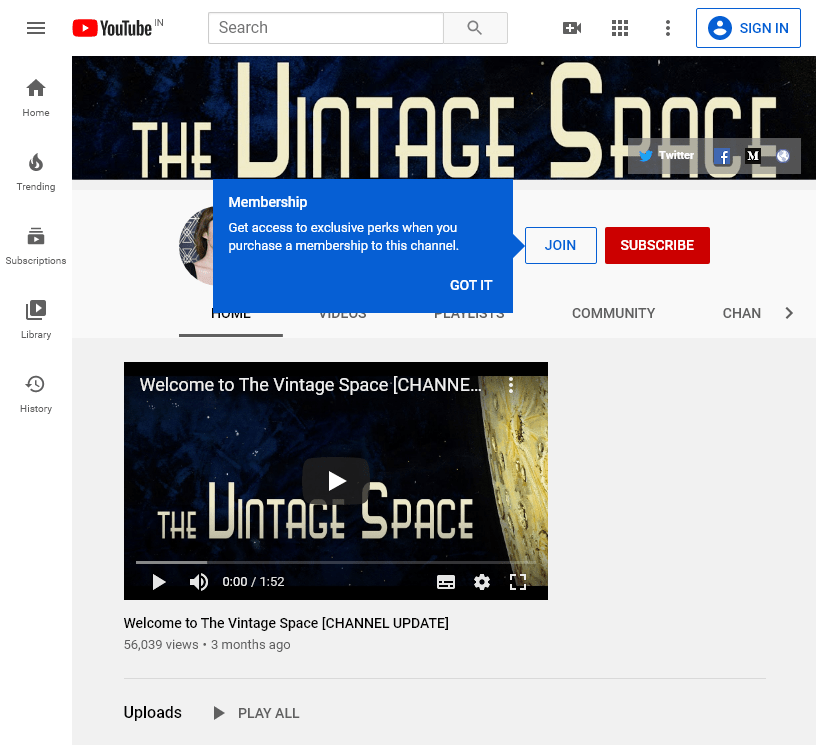816x745 pixels.
Task: Open the channel's Medium icon link
Action: (753, 156)
